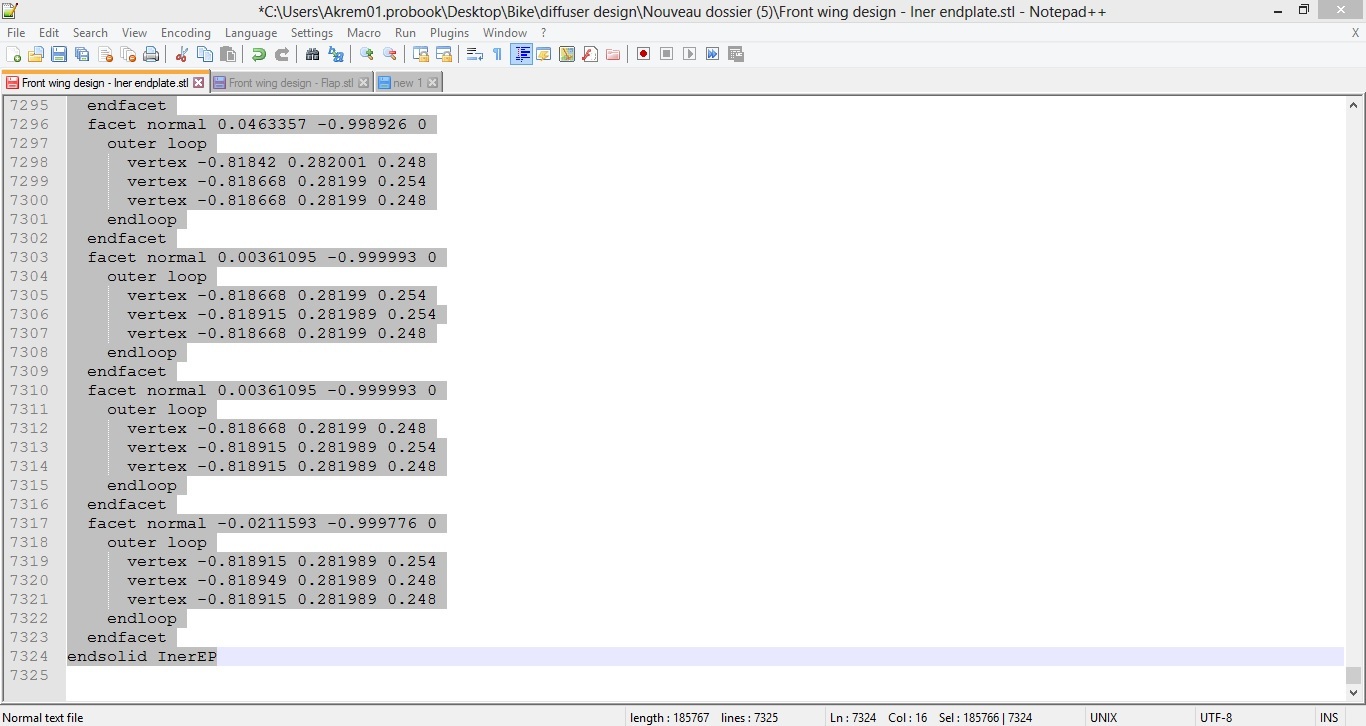Click the Save All toolbar icon

click(x=82, y=54)
